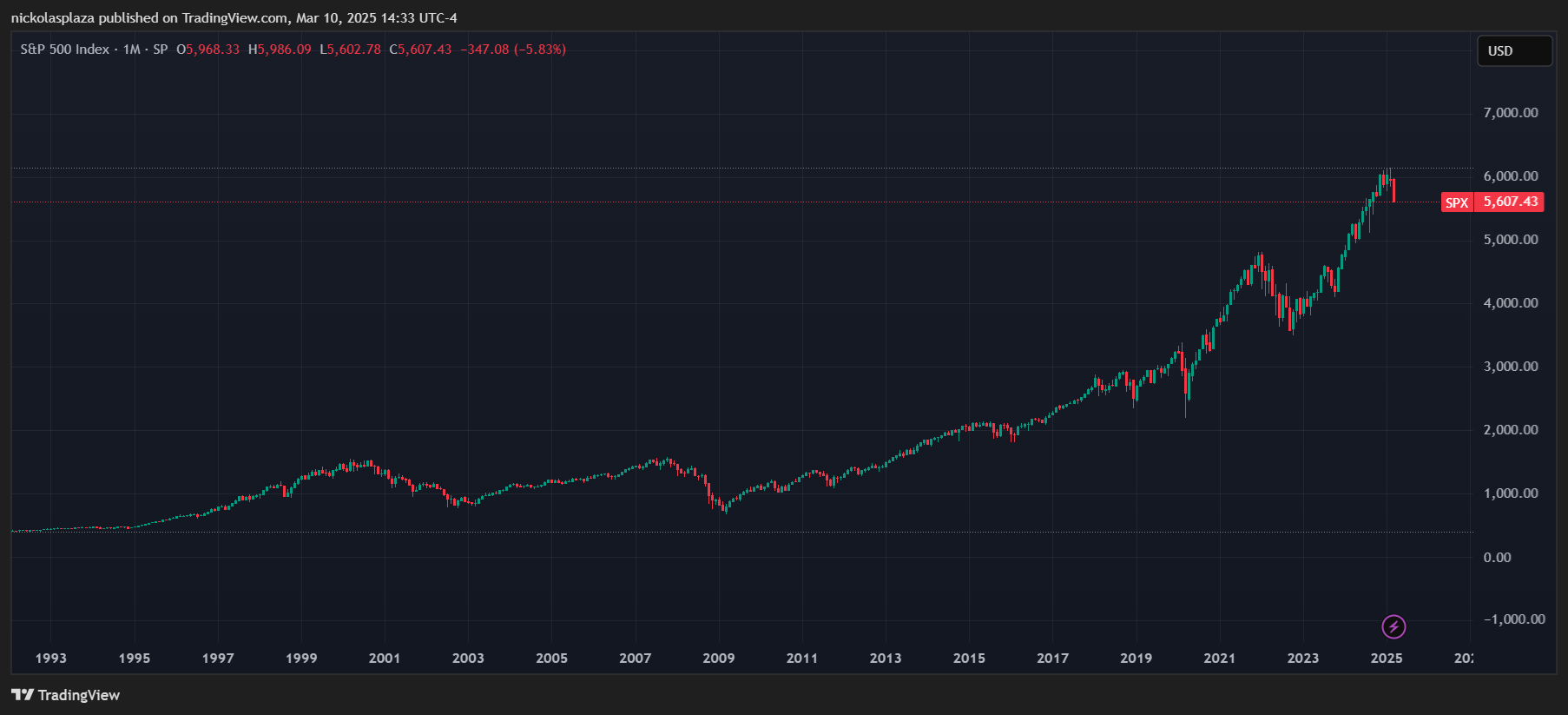
Task: Click the TradingView logo
Action: (65, 695)
